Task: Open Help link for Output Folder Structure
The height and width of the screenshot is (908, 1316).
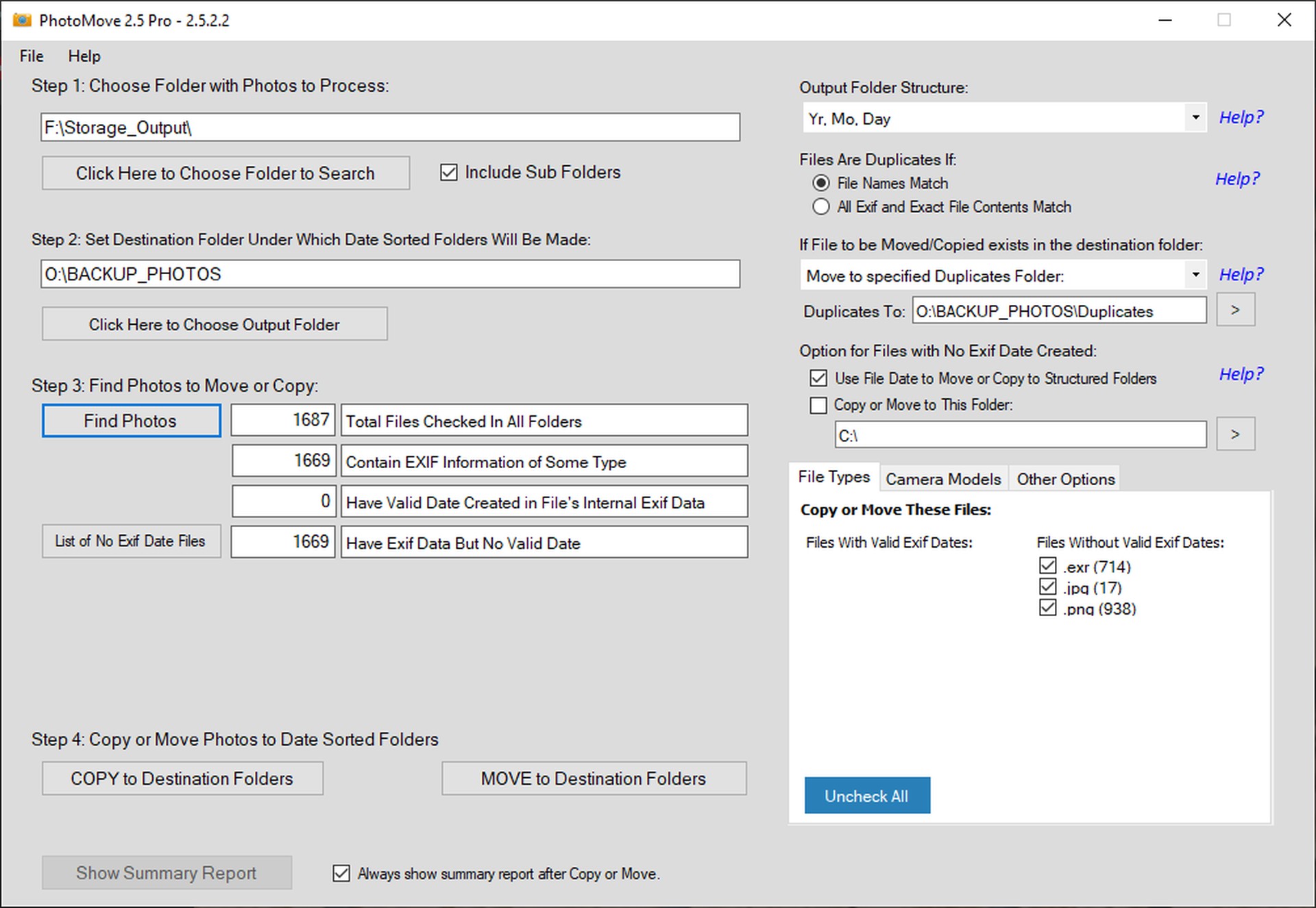Action: [1241, 117]
